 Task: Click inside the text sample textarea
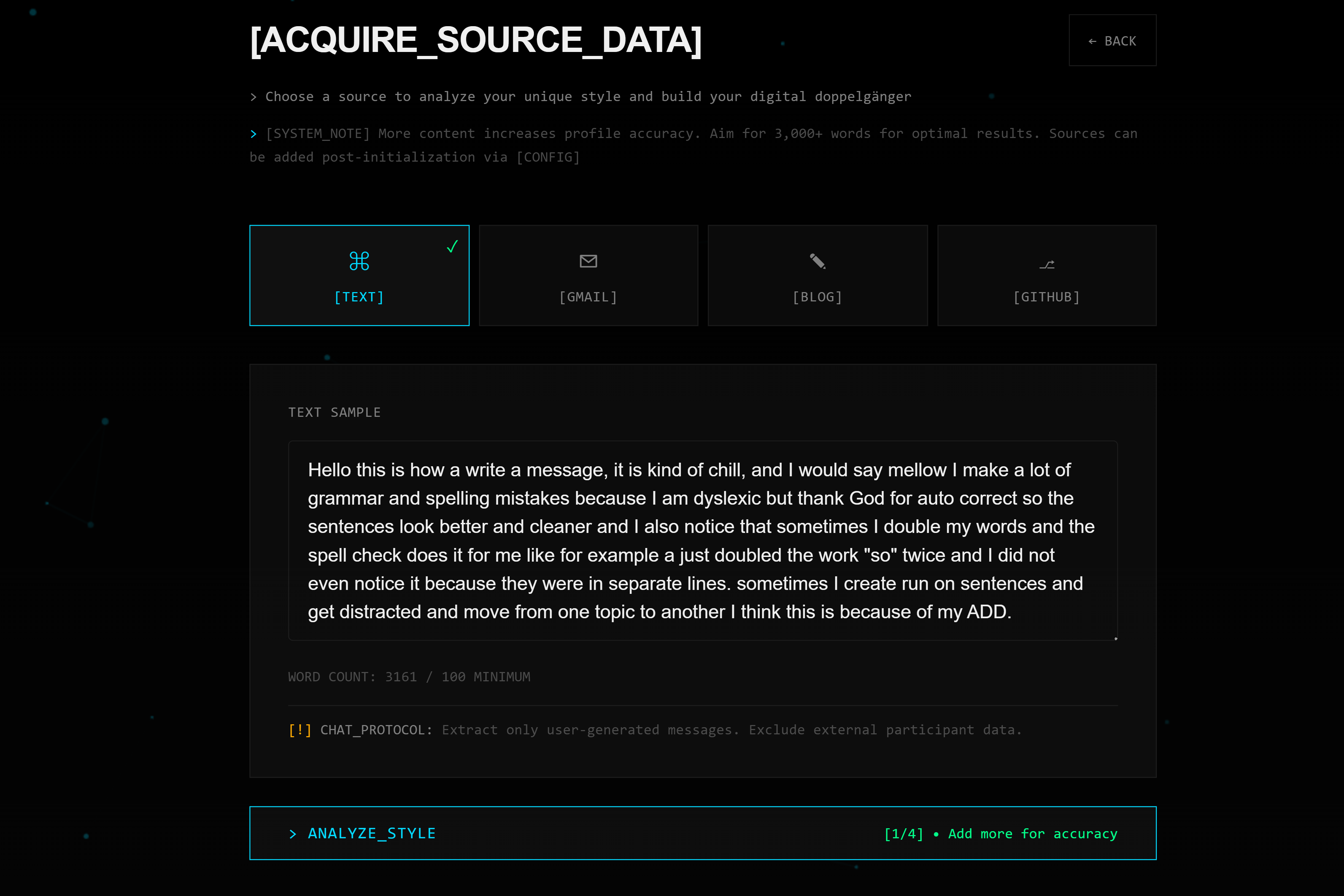coord(702,540)
